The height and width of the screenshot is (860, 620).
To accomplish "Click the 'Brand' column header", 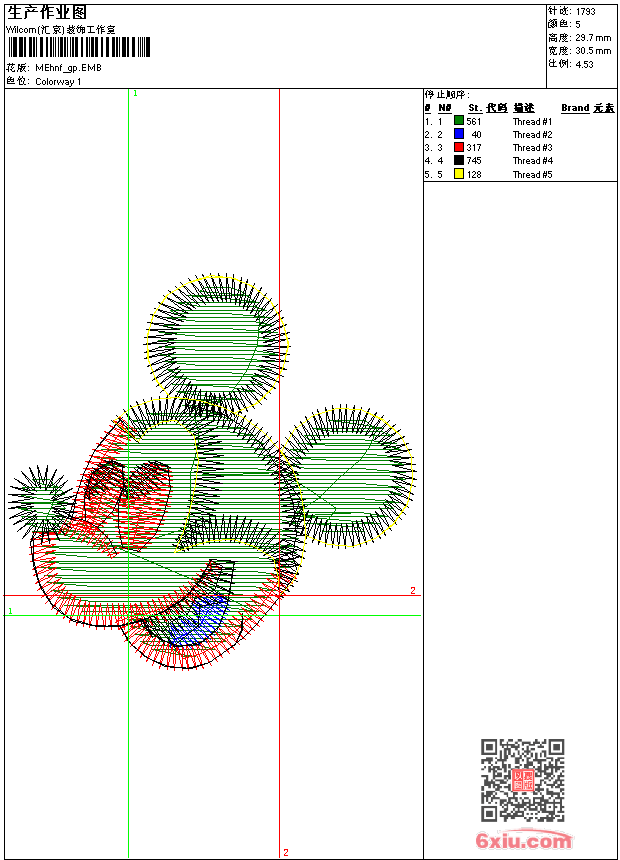I will 575,108.
